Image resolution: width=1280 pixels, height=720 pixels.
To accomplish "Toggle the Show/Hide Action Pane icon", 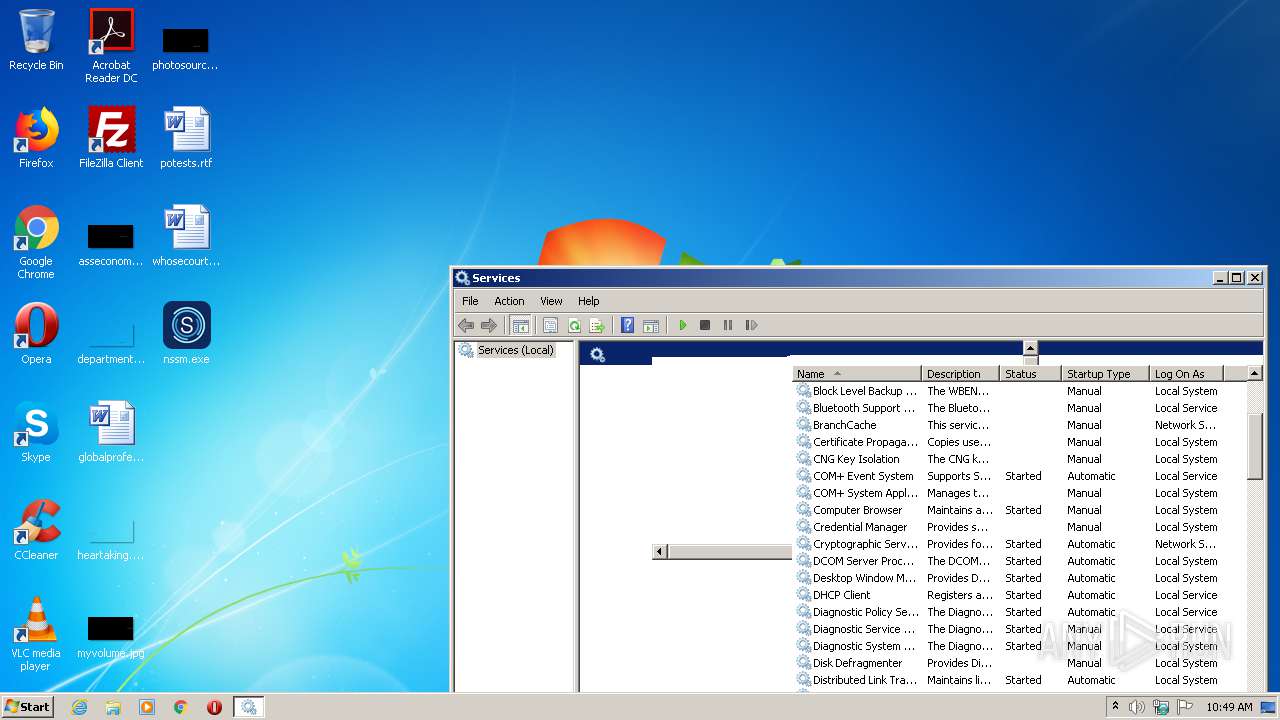I will click(x=651, y=325).
